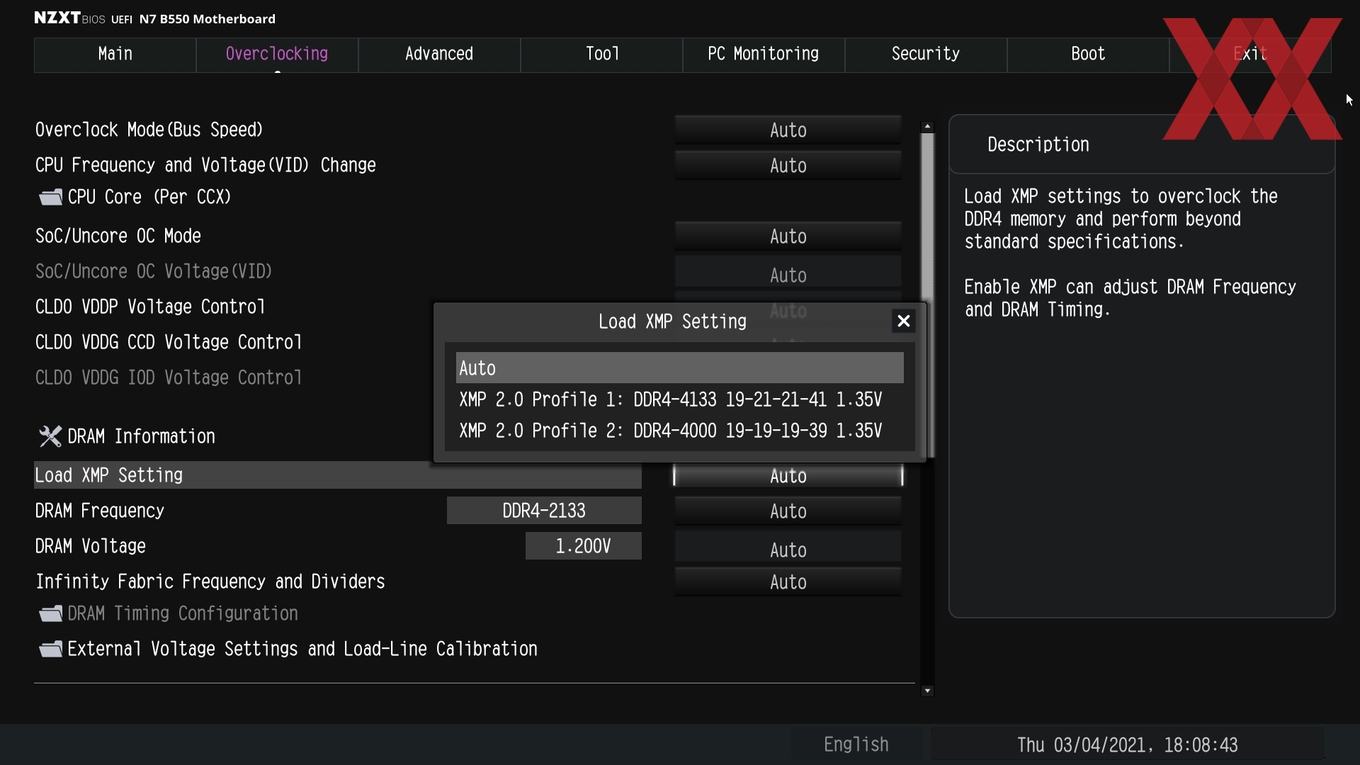Open DRAM Frequency Auto dropdown
1360x765 pixels.
(x=788, y=511)
